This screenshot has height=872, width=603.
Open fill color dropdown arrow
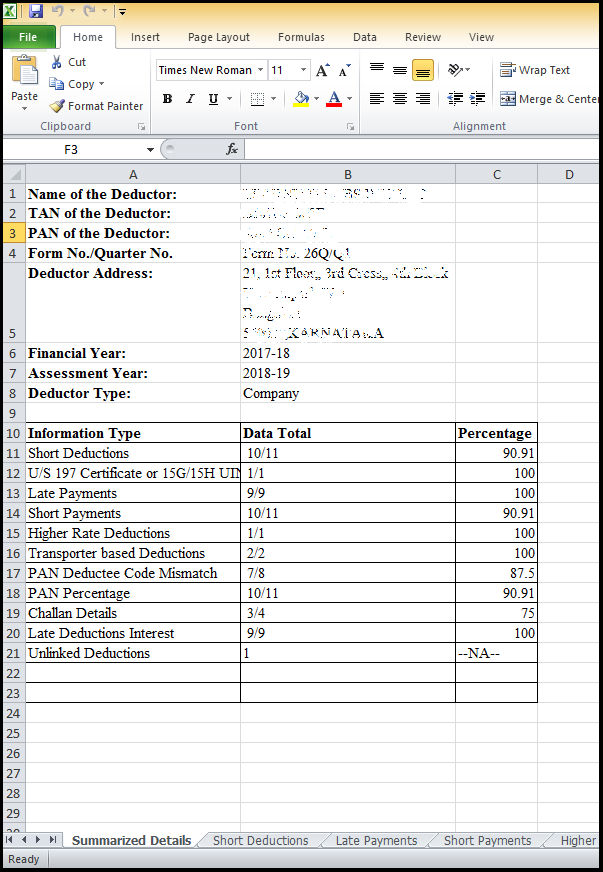[317, 99]
